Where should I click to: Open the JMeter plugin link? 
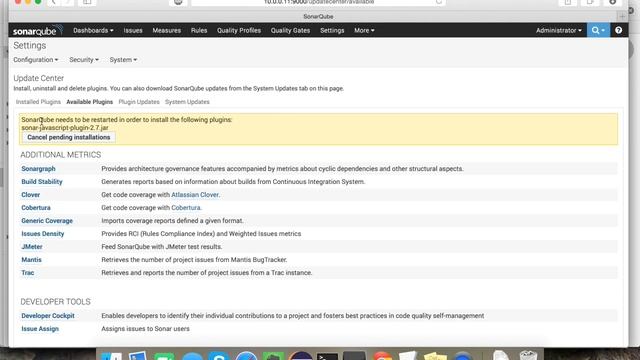[32, 247]
